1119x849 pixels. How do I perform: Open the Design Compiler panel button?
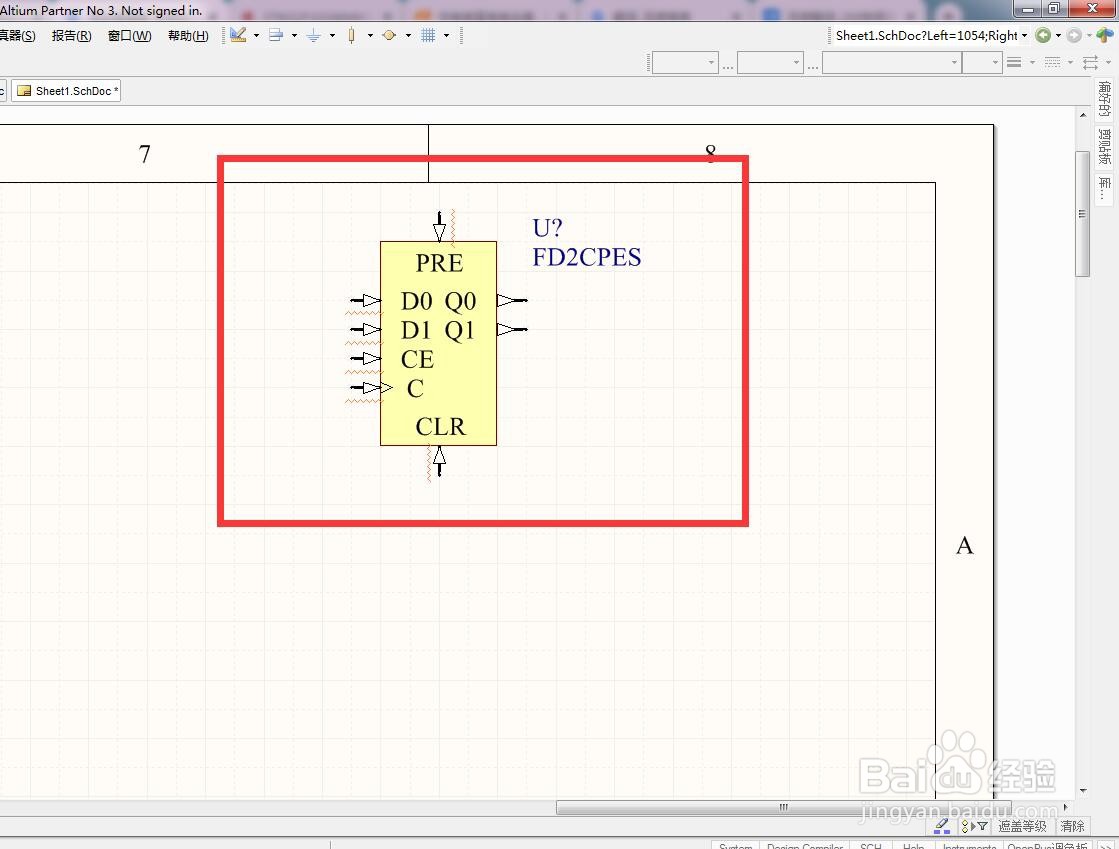805,845
